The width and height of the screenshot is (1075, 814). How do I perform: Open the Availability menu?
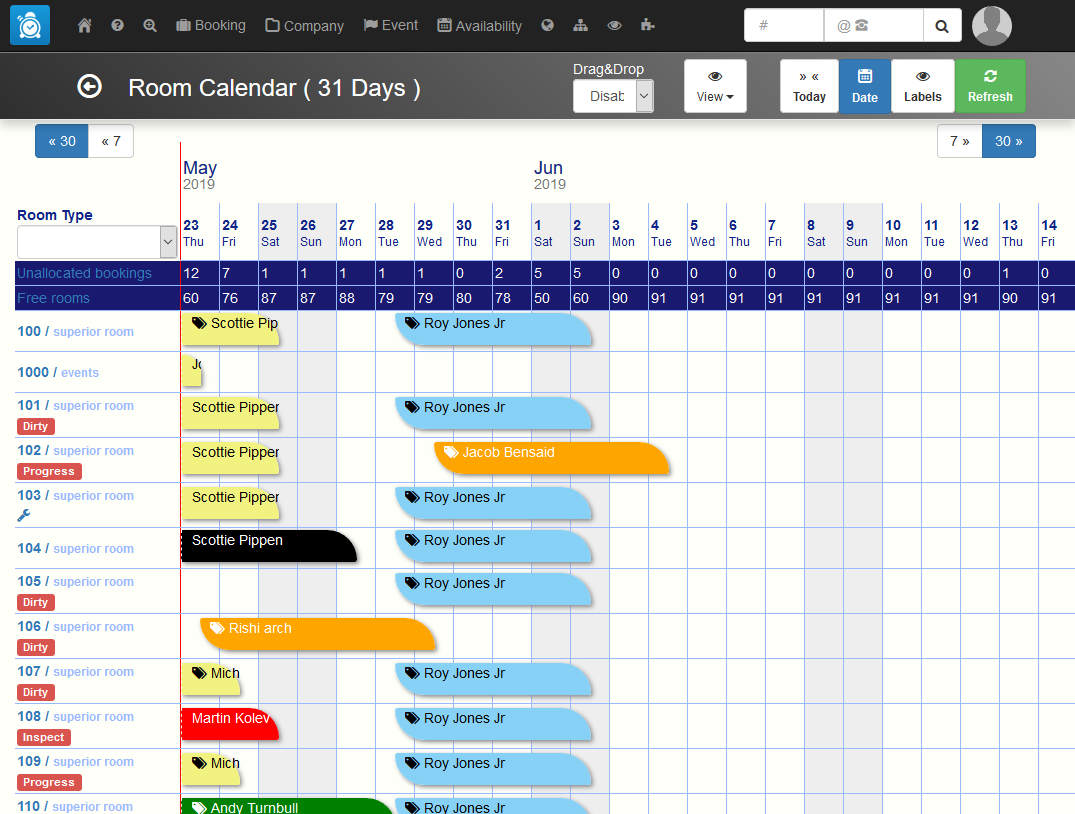(x=479, y=26)
